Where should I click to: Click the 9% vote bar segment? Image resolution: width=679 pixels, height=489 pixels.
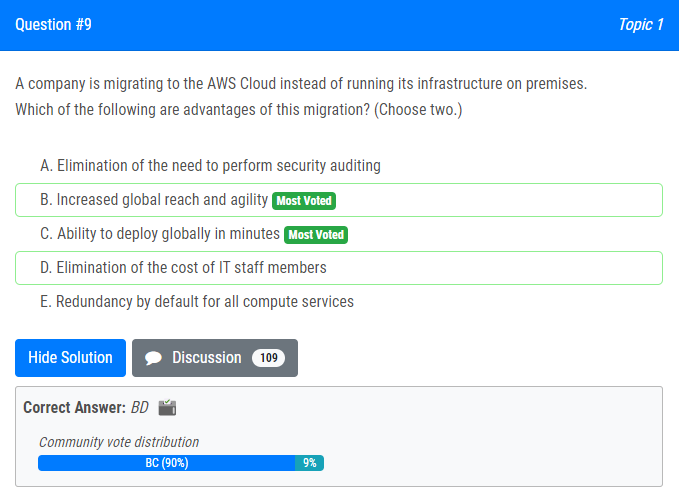(310, 463)
